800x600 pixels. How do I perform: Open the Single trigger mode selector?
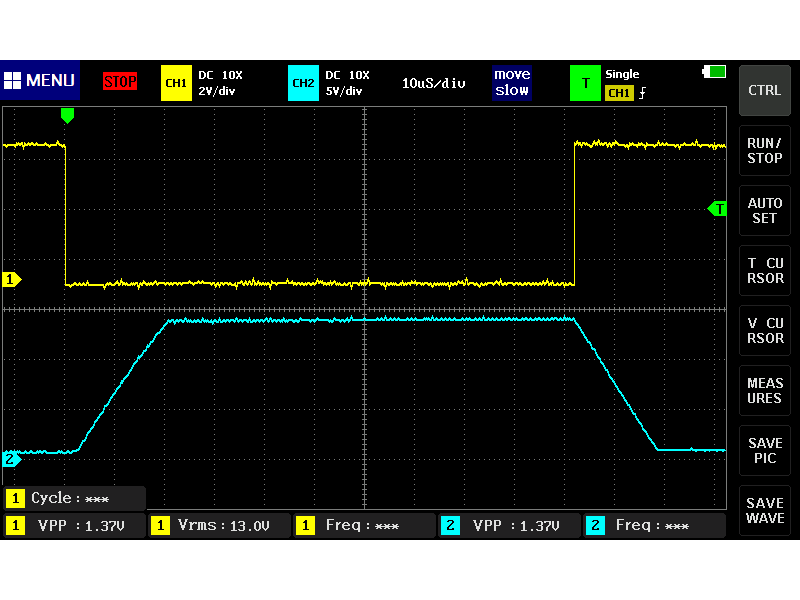[622, 74]
